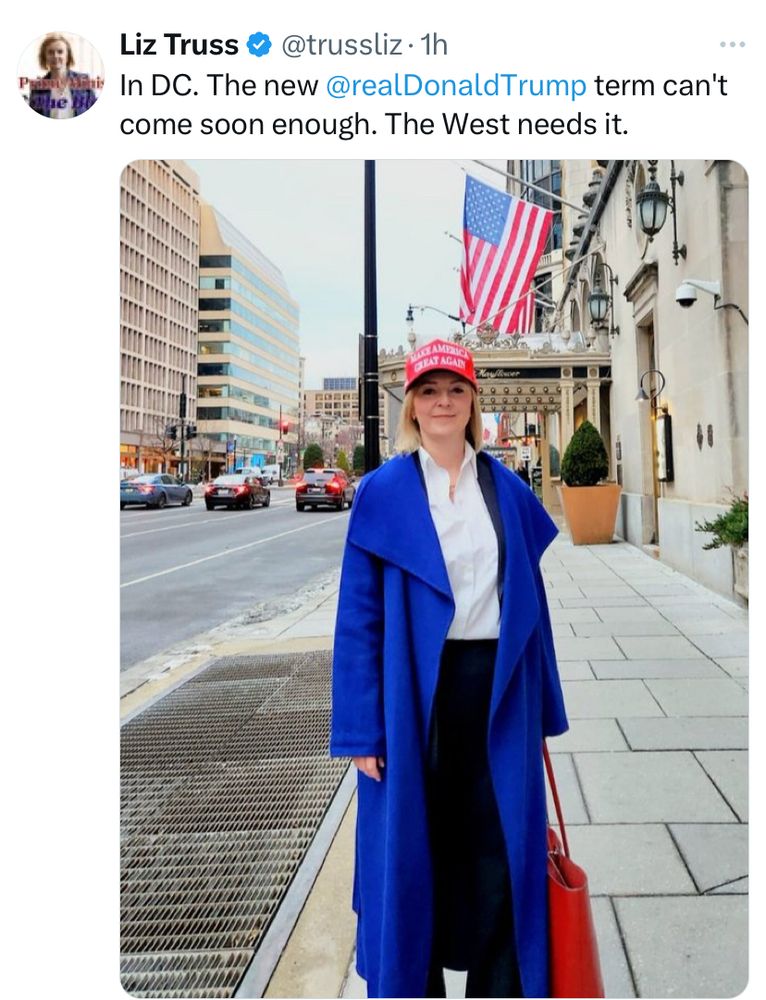Click the American flag in the photo

point(503,254)
